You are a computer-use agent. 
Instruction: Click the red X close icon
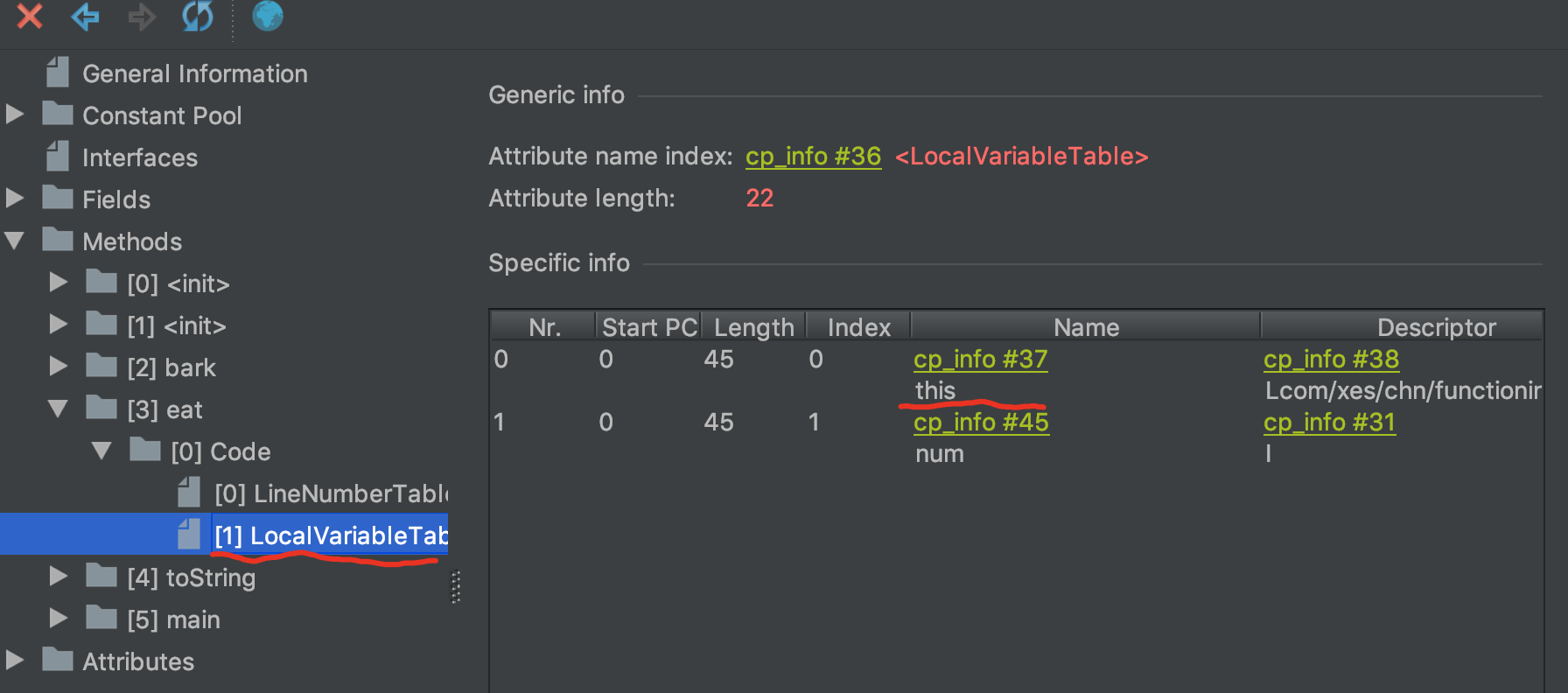(30, 16)
